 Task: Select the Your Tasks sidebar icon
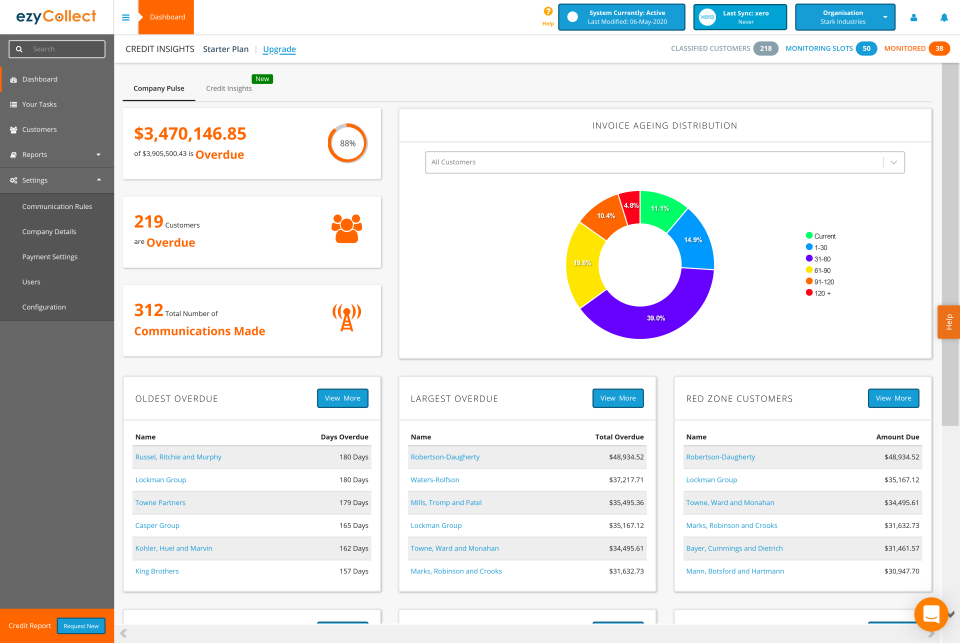point(12,104)
